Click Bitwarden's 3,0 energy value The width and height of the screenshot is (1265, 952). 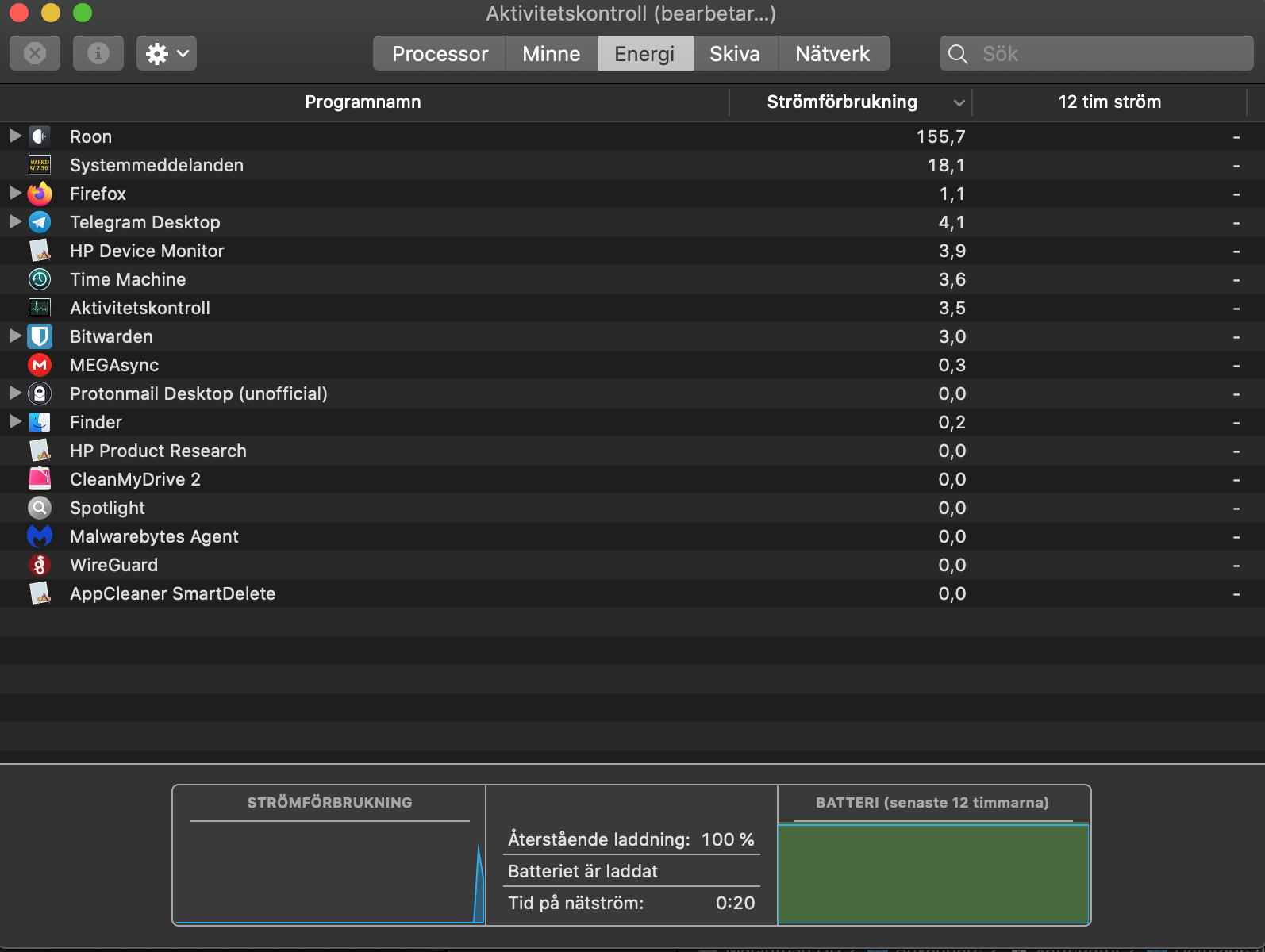click(x=952, y=336)
